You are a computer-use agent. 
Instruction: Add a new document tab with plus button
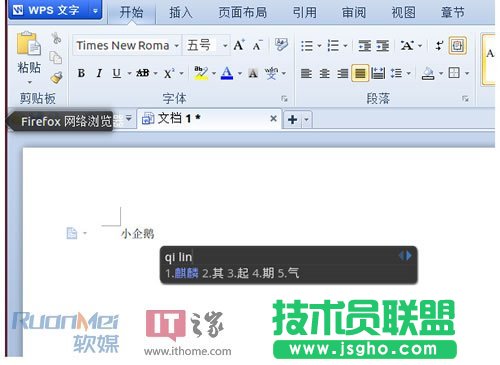click(x=292, y=120)
